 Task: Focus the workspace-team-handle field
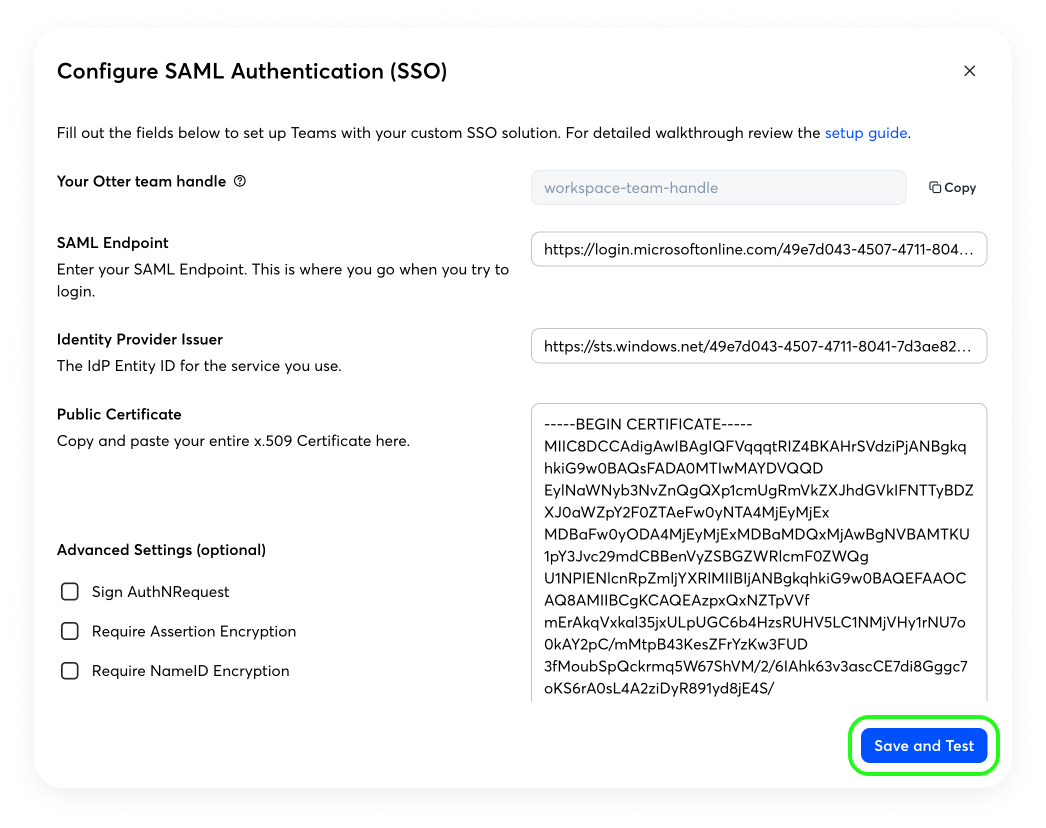click(718, 187)
